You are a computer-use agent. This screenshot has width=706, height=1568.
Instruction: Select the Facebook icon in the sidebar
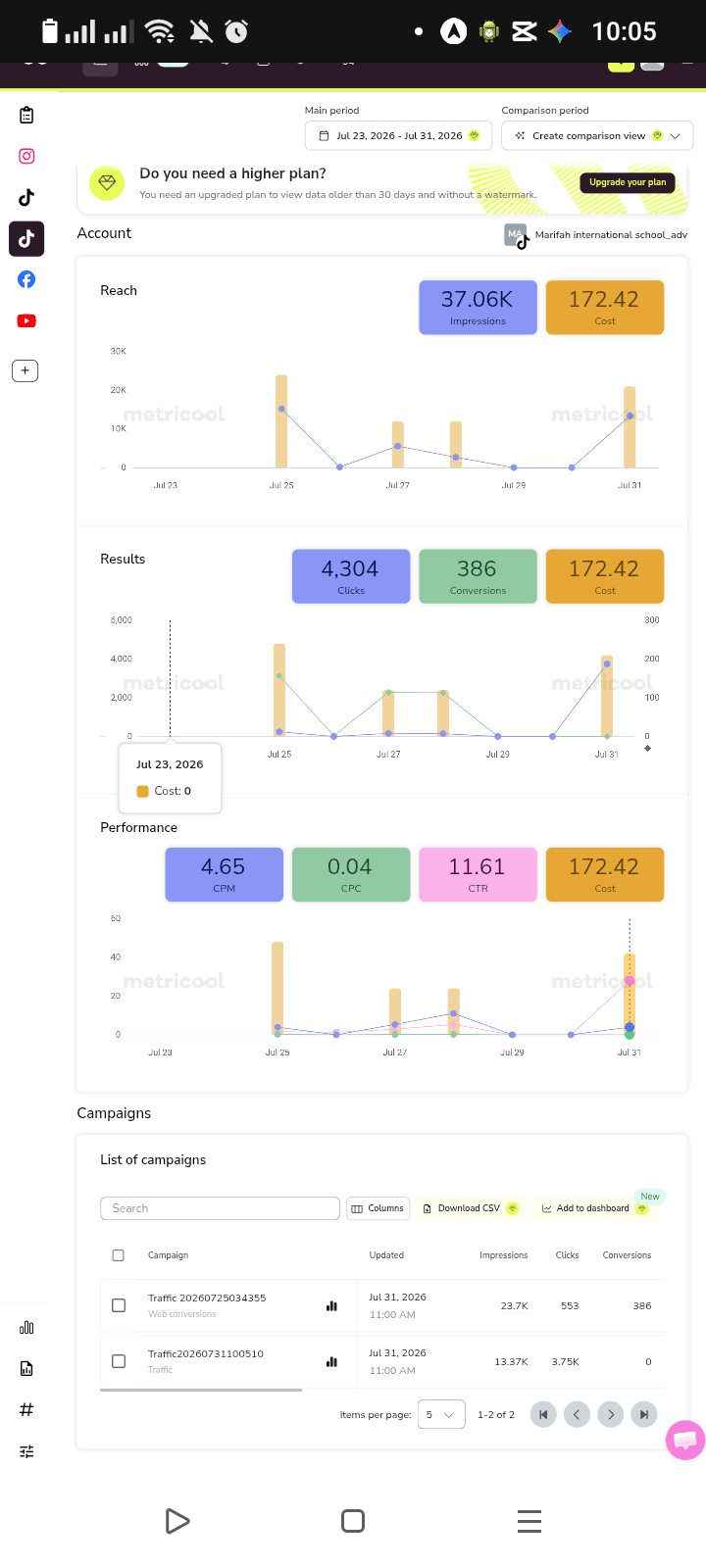point(26,279)
